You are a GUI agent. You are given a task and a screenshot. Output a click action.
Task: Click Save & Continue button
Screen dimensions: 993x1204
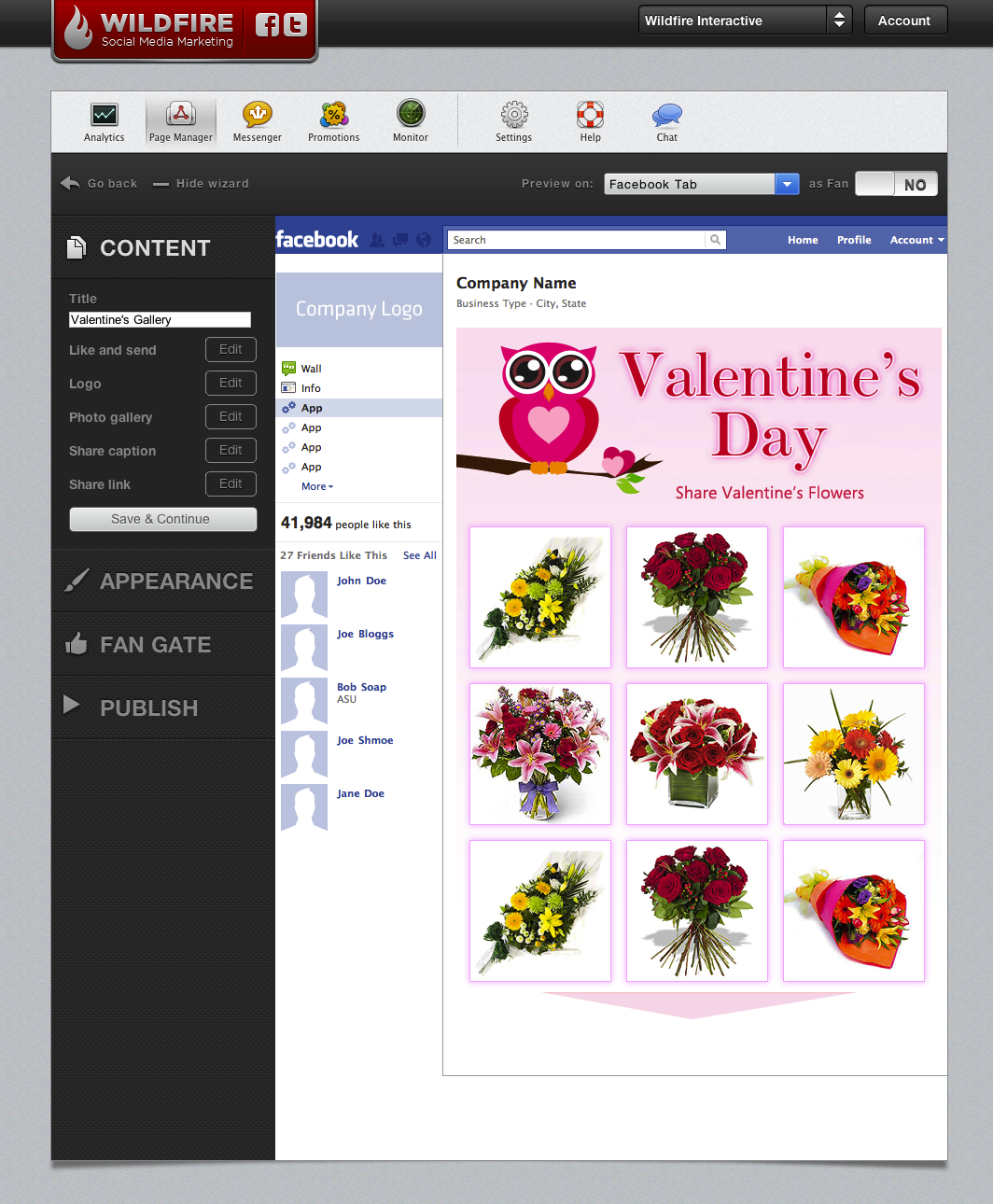click(162, 519)
